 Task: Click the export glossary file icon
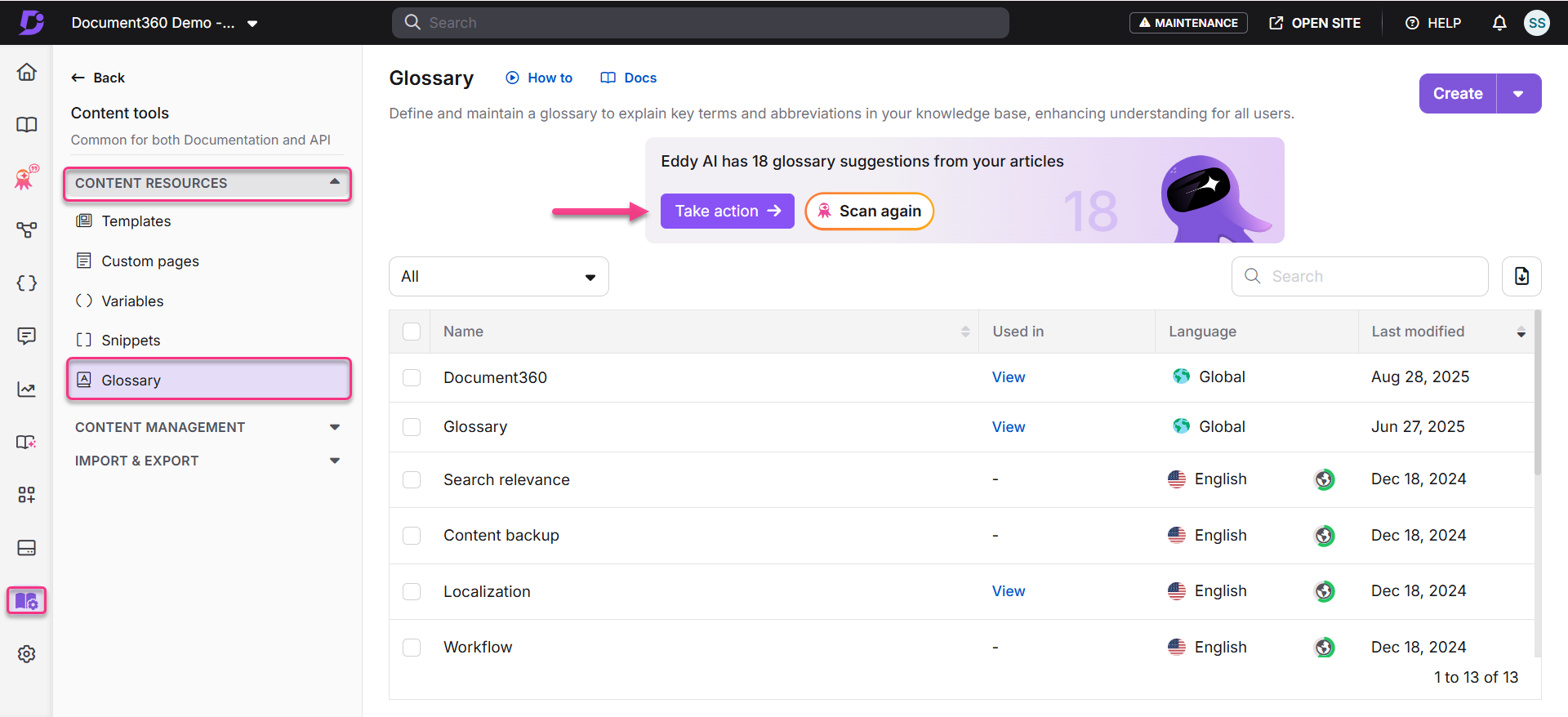click(x=1521, y=276)
